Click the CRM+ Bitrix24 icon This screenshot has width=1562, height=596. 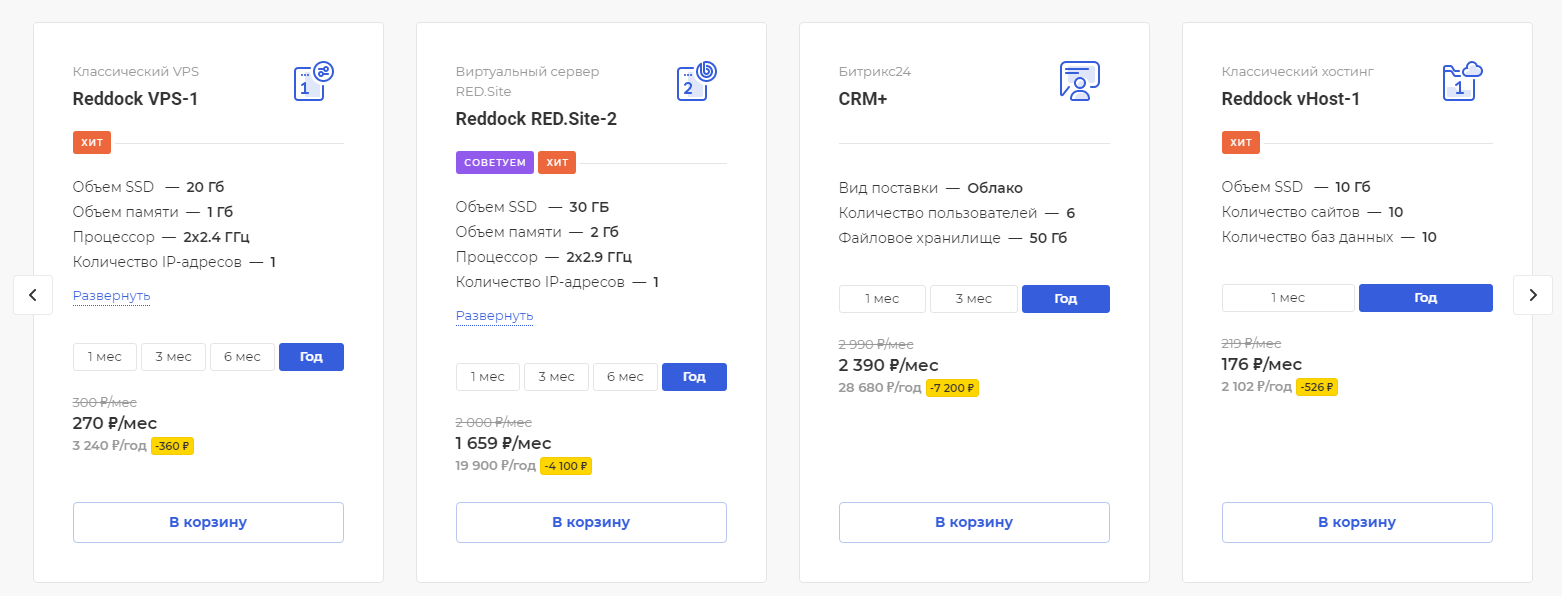click(x=1079, y=81)
